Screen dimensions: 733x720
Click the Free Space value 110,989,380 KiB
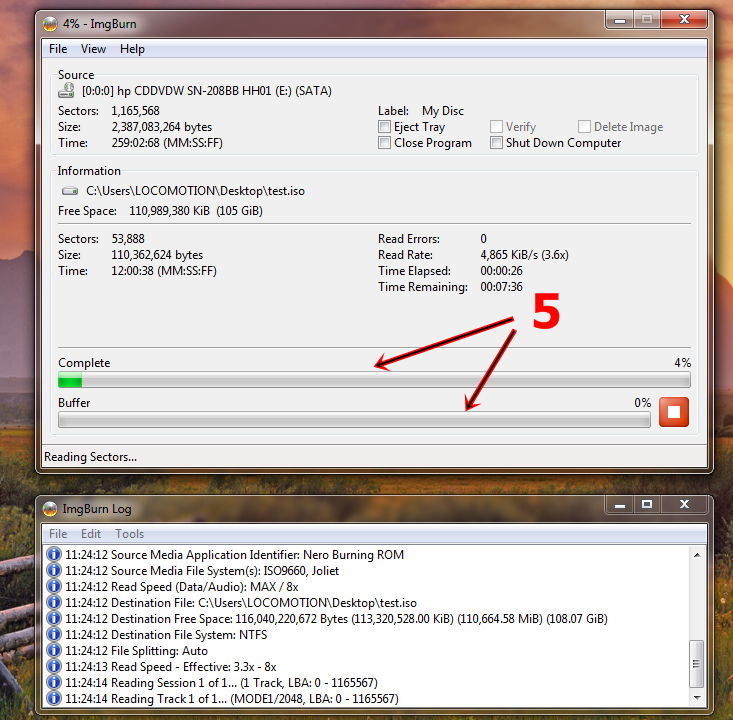(x=196, y=211)
